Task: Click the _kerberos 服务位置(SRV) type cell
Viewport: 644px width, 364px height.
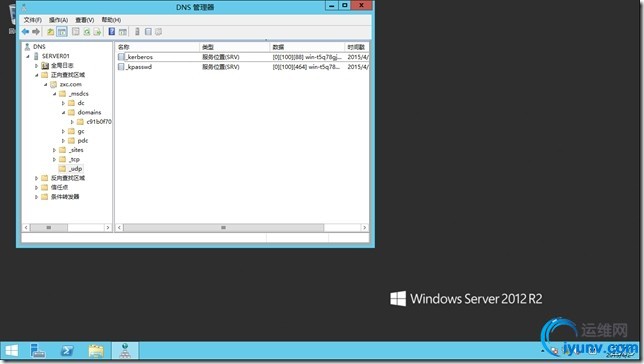Action: (221, 57)
